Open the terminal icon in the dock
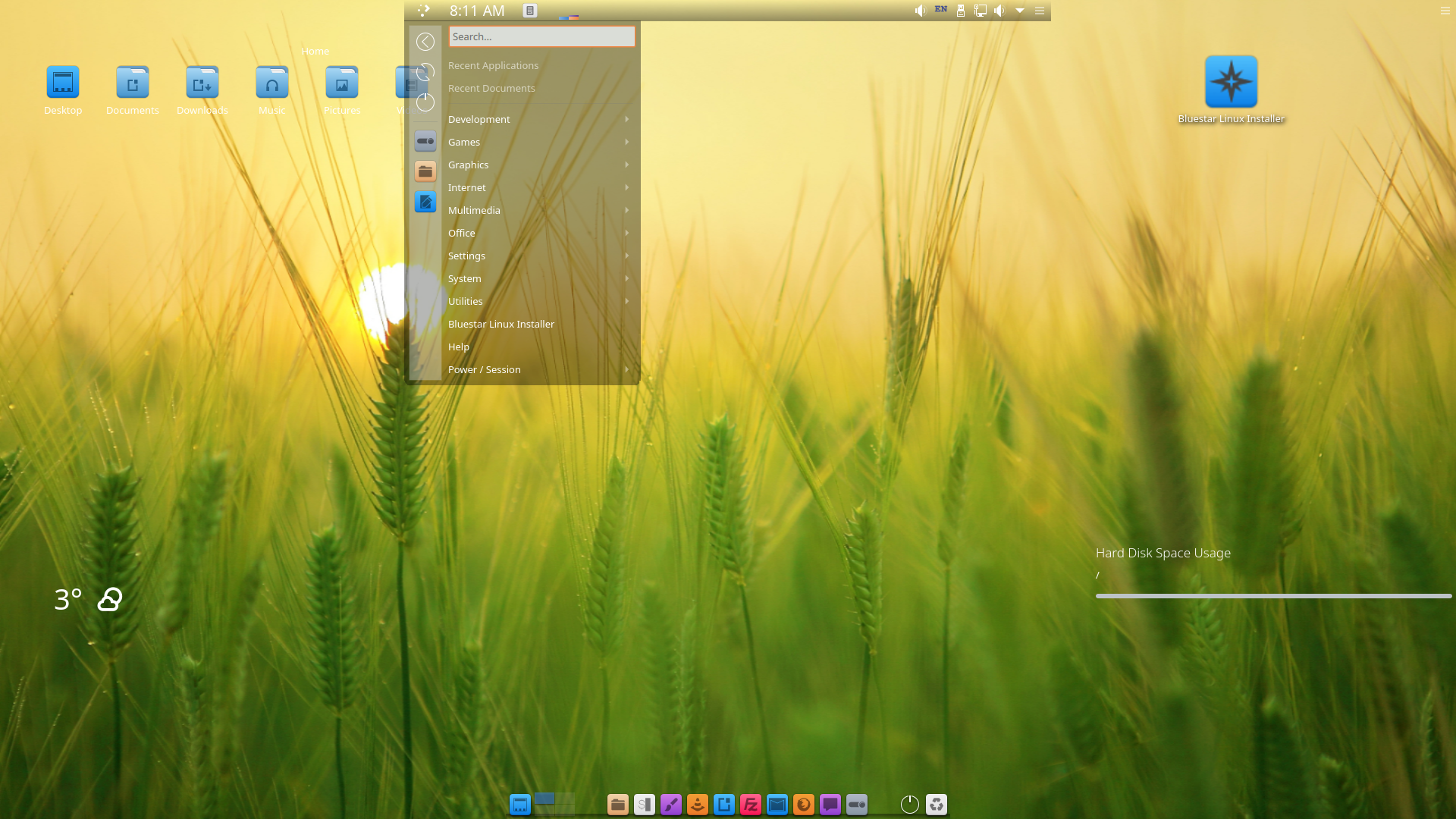Viewport: 1456px width, 819px height. [645, 805]
